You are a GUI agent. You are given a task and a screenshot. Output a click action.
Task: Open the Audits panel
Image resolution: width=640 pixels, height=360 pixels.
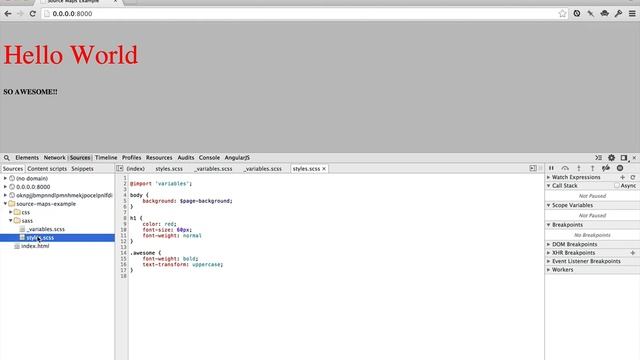tap(186, 158)
